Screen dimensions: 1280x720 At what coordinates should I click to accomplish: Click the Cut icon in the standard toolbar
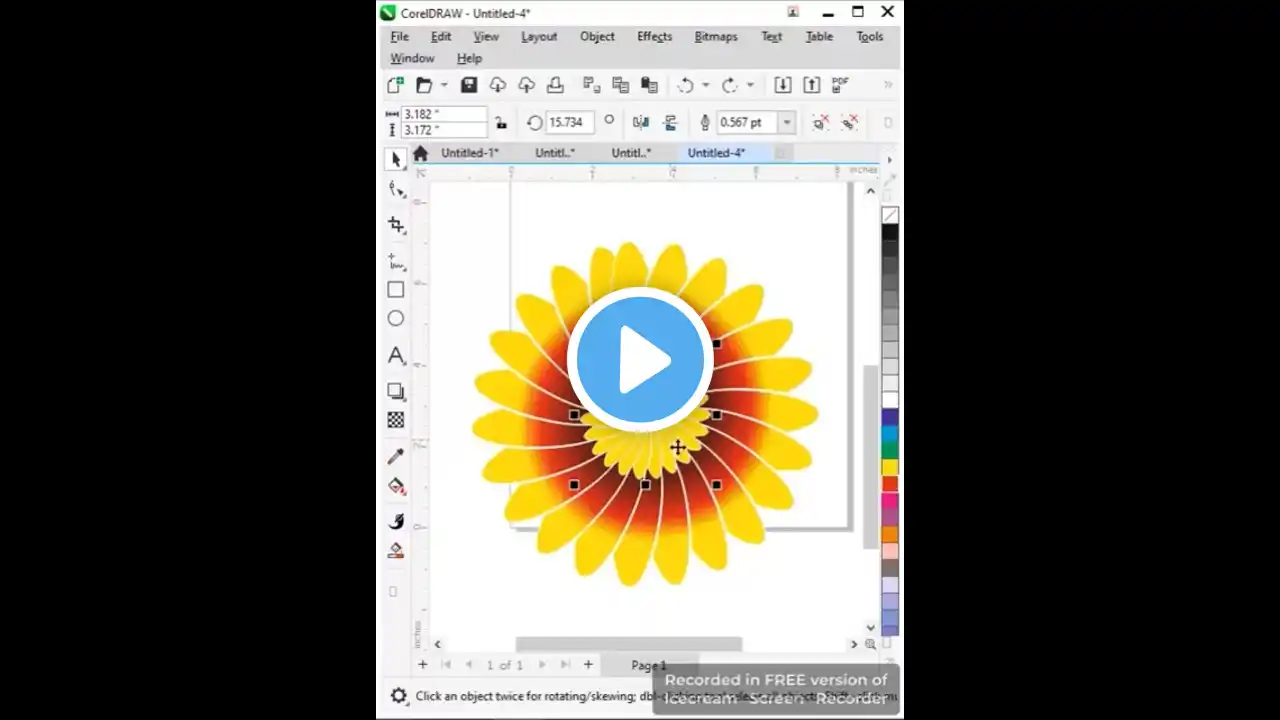[591, 85]
